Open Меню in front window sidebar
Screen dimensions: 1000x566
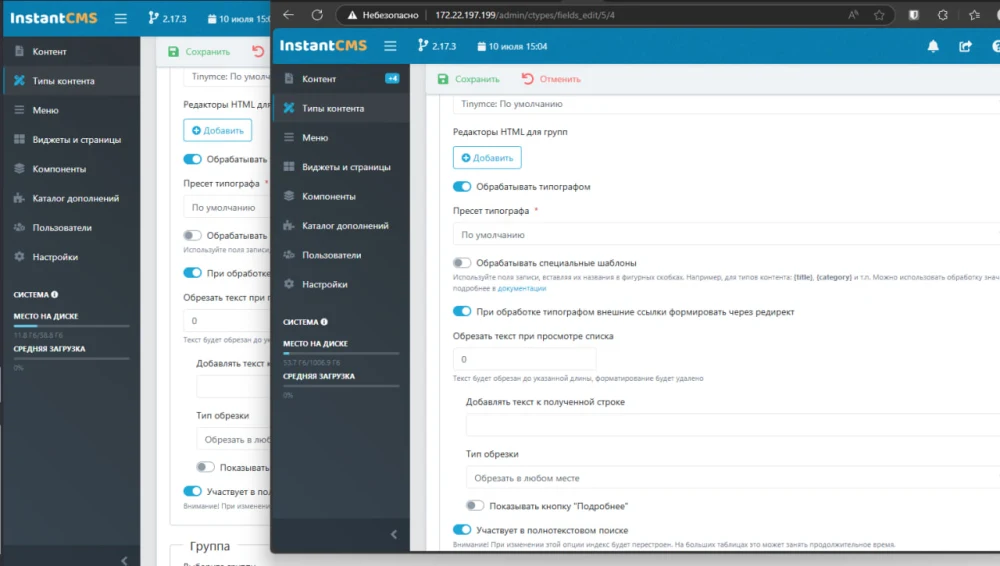pyautogui.click(x=341, y=137)
